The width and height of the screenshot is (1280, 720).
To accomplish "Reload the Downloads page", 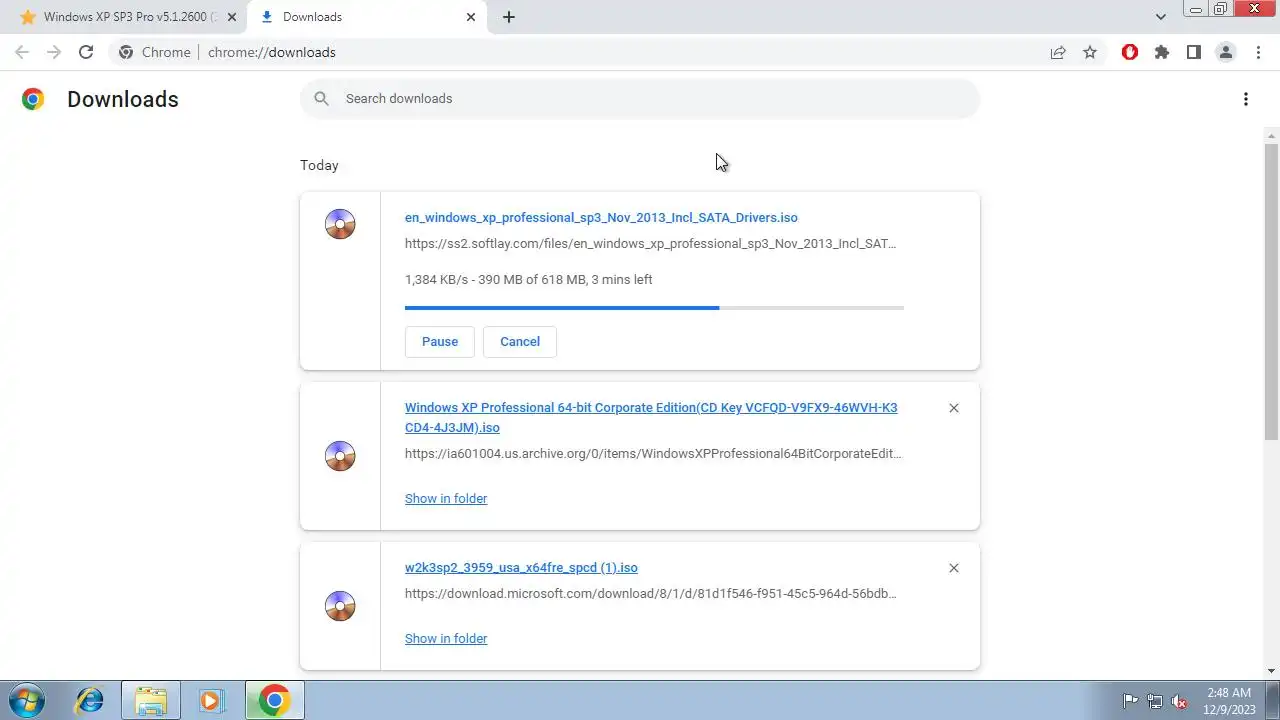I will click(x=86, y=52).
